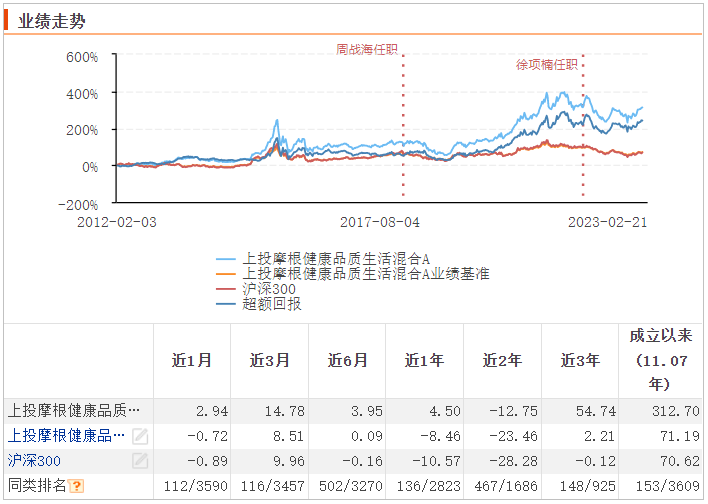Click the 沪深300 value -0.16

[x=363, y=461]
